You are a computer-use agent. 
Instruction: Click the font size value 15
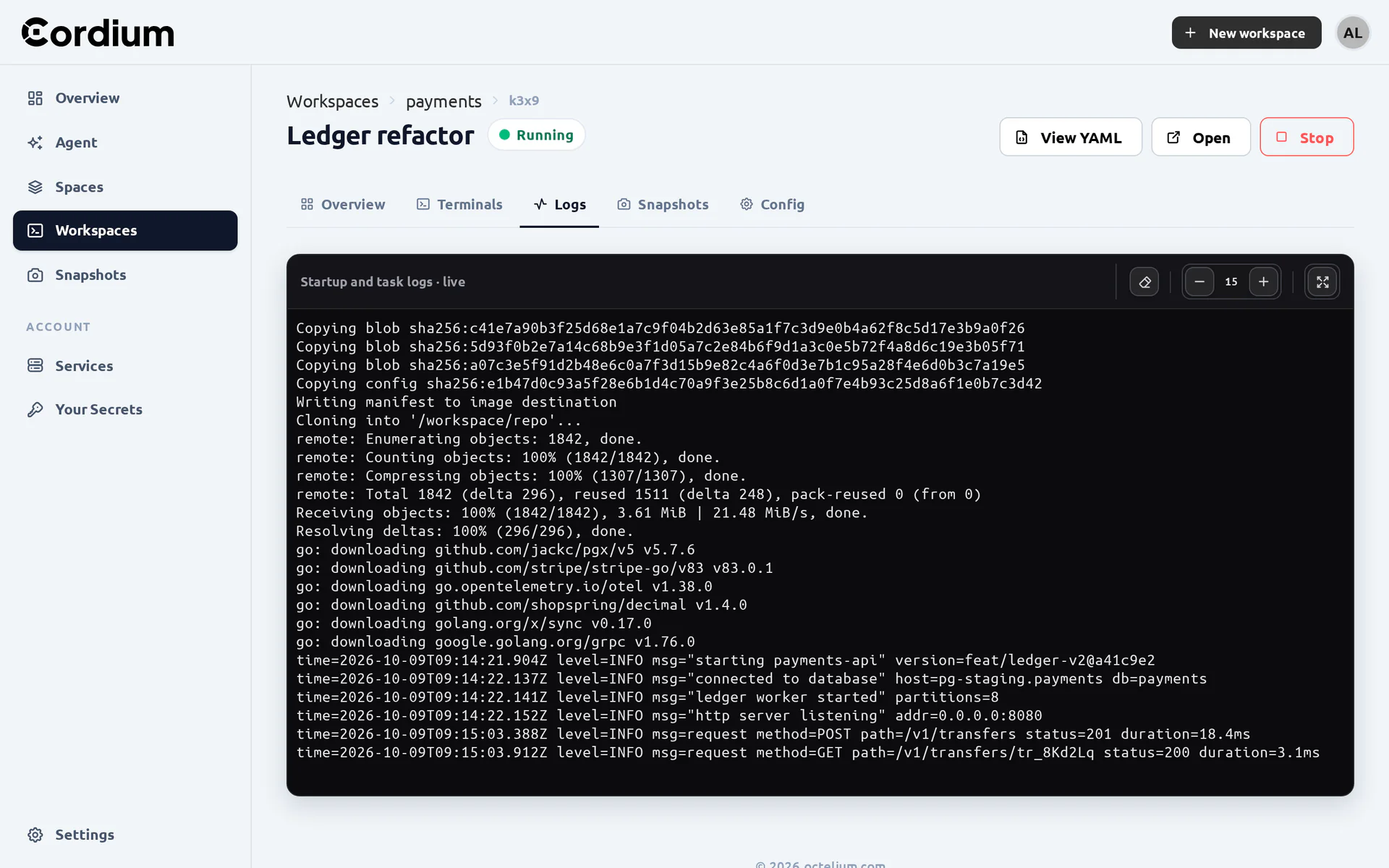click(x=1231, y=282)
